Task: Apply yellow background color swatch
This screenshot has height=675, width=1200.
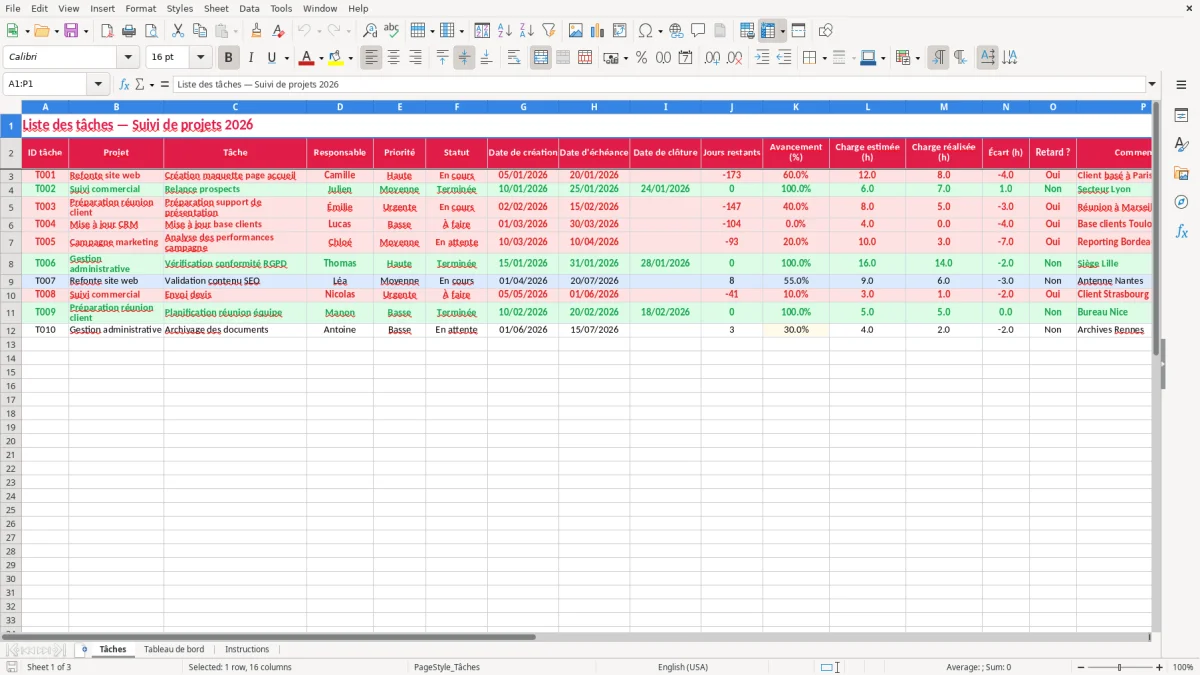Action: coord(336,58)
